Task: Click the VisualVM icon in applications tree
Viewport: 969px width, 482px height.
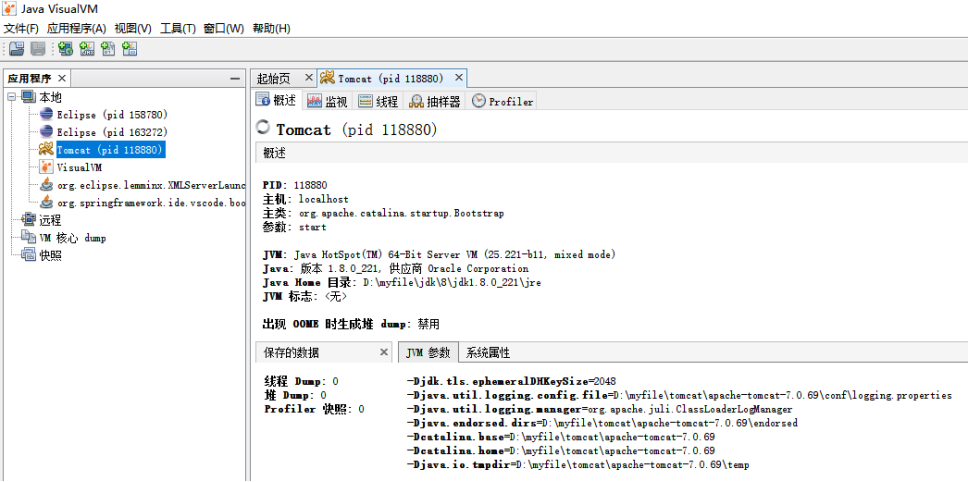Action: (x=46, y=167)
